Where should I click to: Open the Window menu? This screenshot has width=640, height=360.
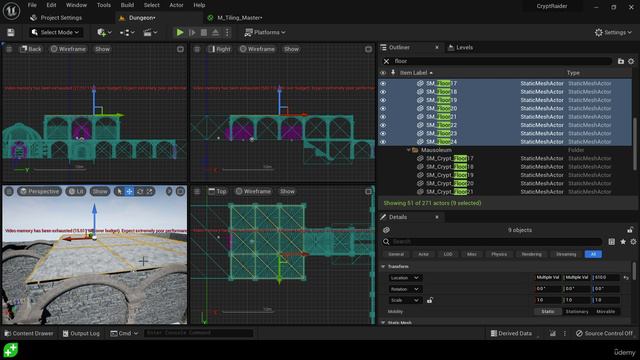click(x=76, y=5)
